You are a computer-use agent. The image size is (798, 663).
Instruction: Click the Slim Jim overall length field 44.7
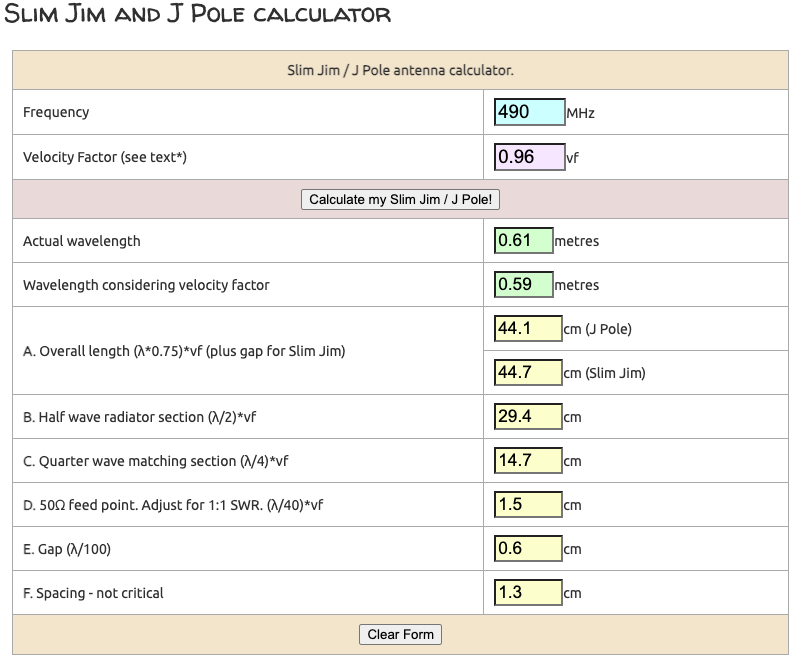point(528,372)
